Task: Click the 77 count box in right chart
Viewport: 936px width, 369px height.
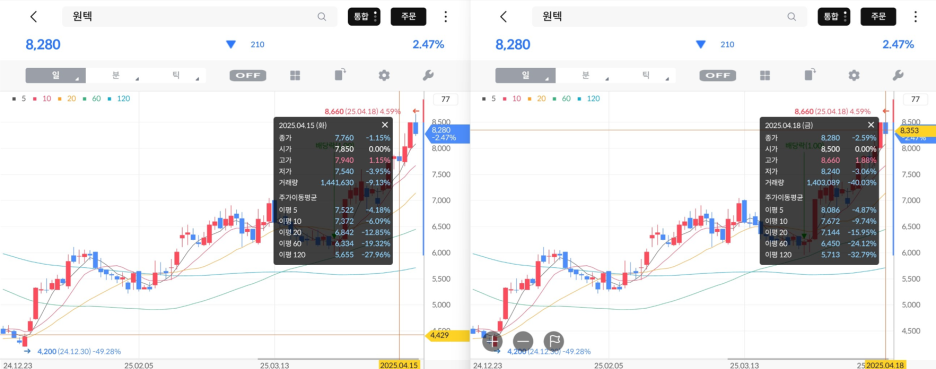Action: point(915,99)
